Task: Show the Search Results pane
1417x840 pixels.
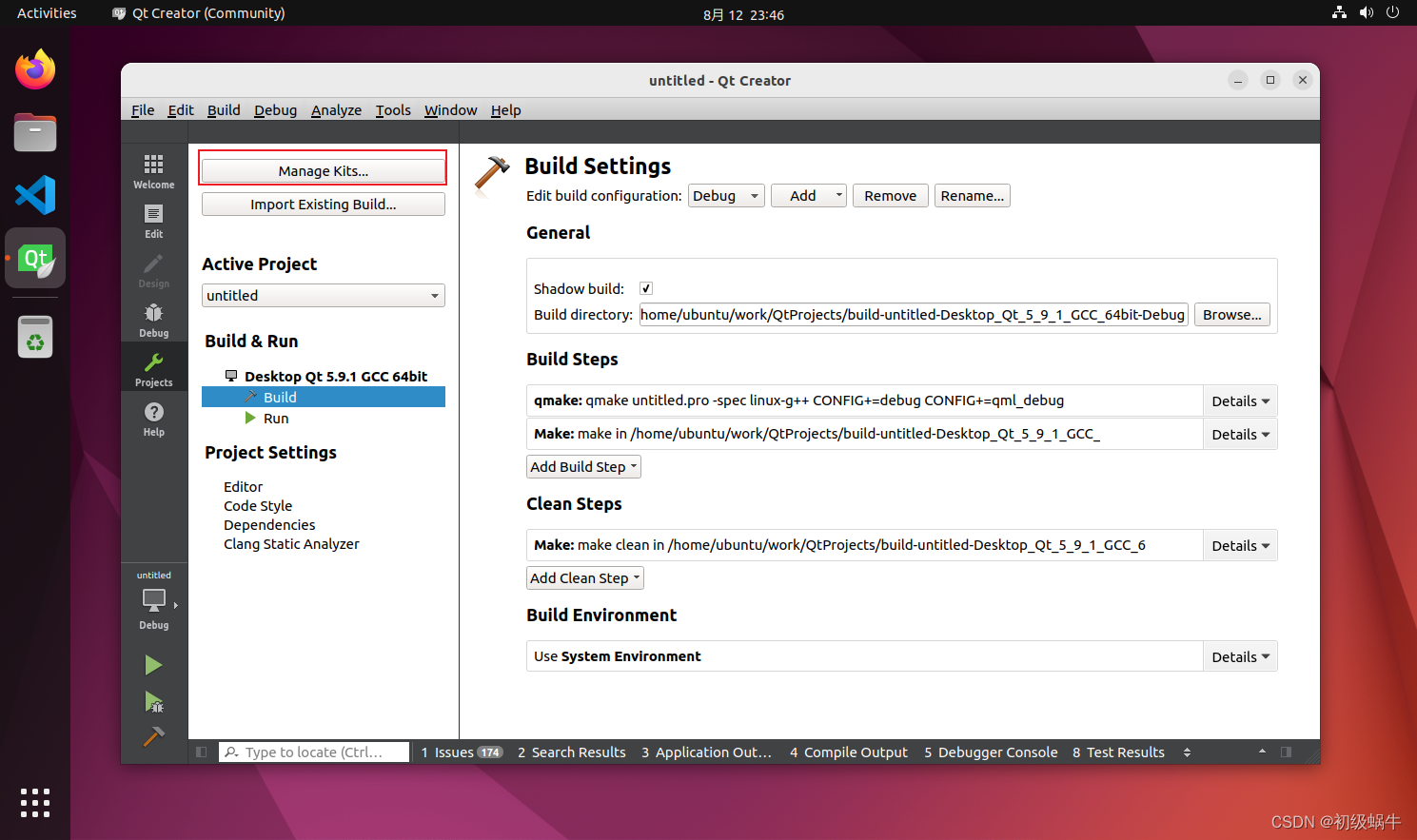Action: (x=571, y=752)
